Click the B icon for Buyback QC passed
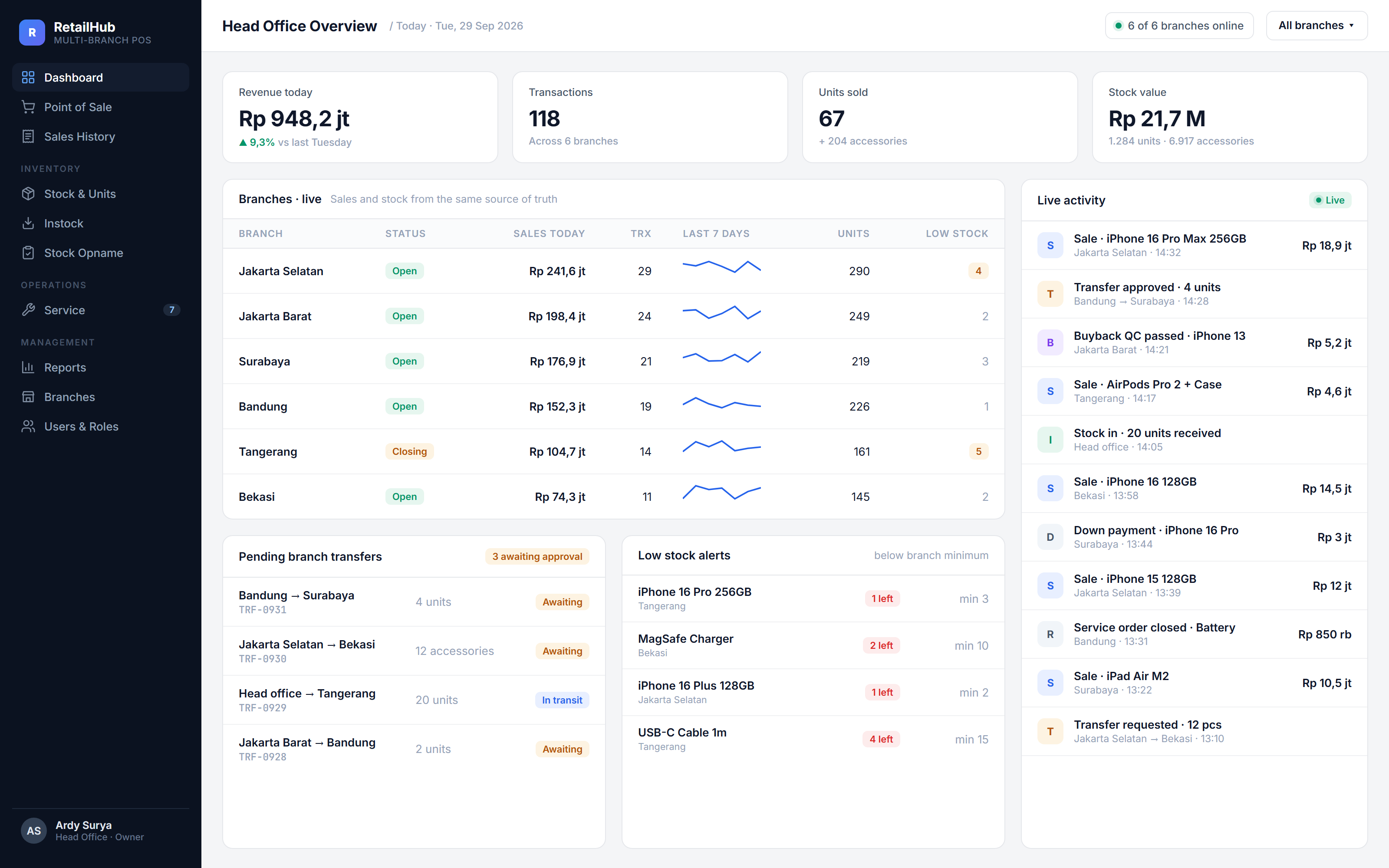The width and height of the screenshot is (1389, 868). point(1050,343)
